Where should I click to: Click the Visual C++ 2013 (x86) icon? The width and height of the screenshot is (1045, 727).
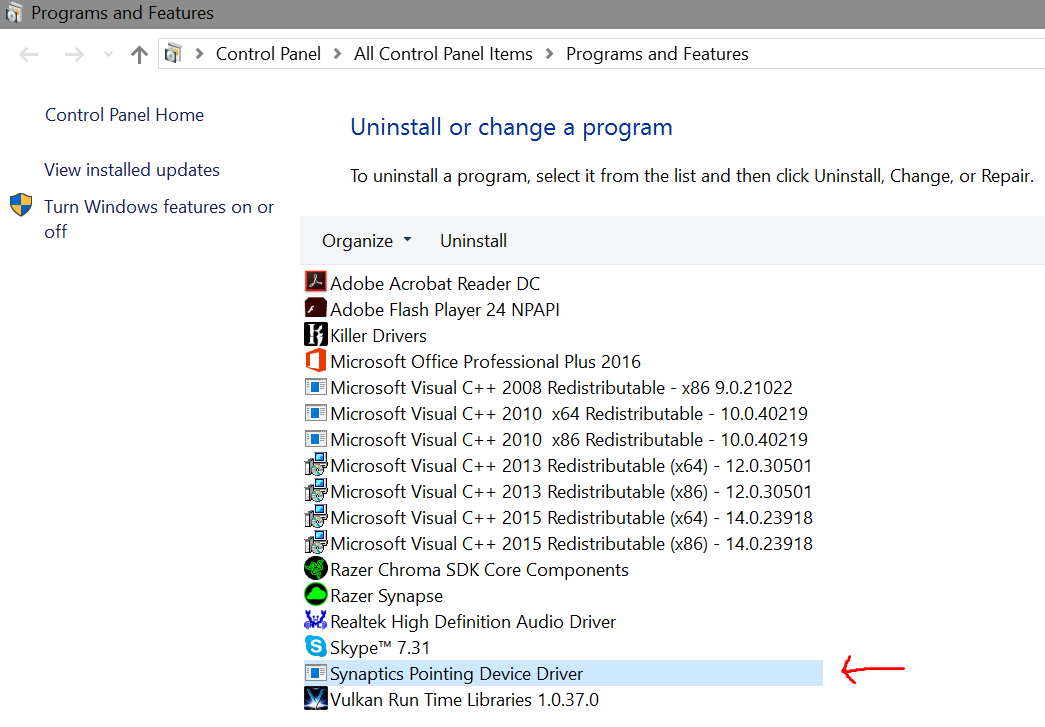pos(316,490)
